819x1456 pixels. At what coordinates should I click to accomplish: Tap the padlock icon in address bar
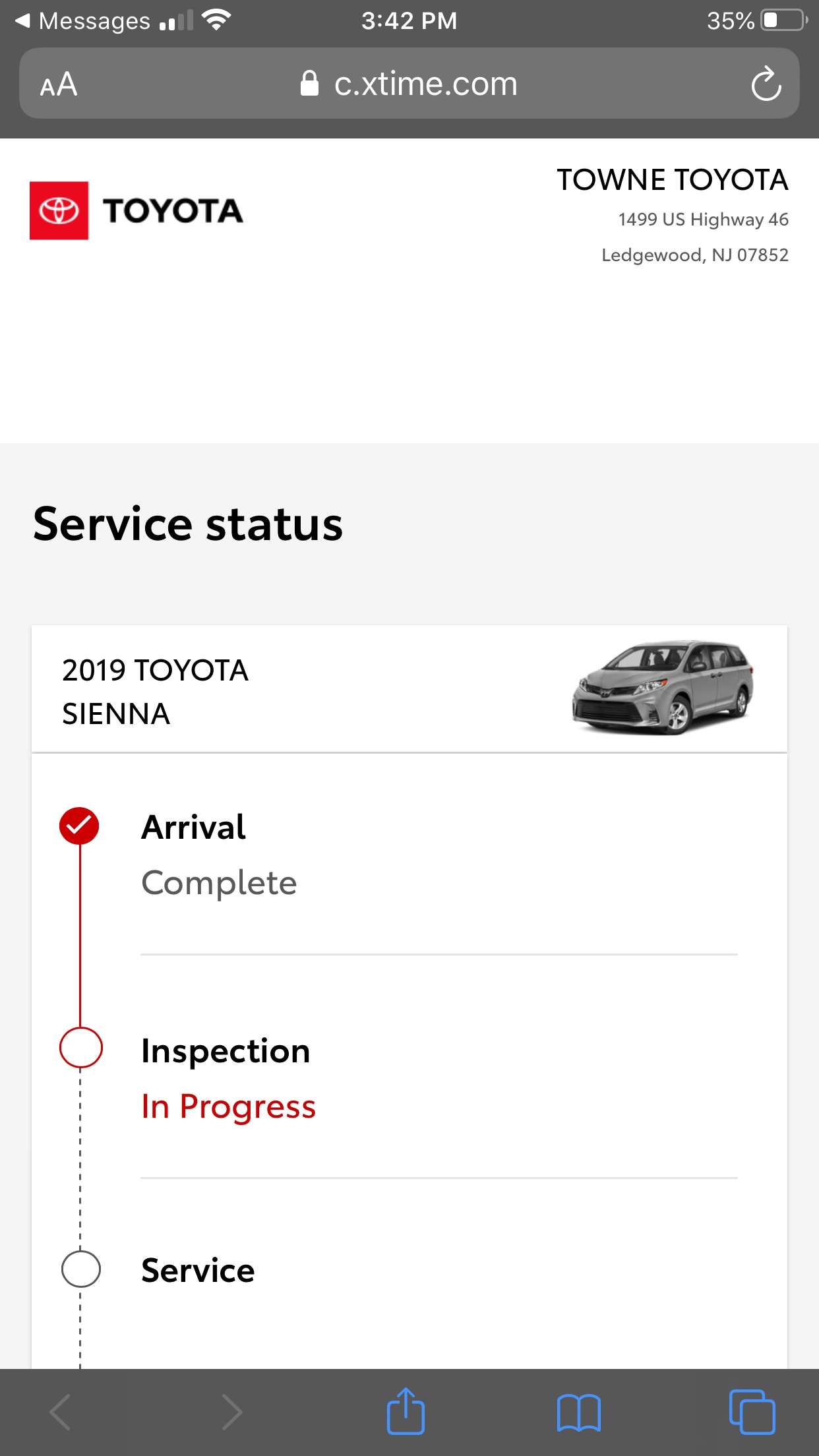(309, 84)
